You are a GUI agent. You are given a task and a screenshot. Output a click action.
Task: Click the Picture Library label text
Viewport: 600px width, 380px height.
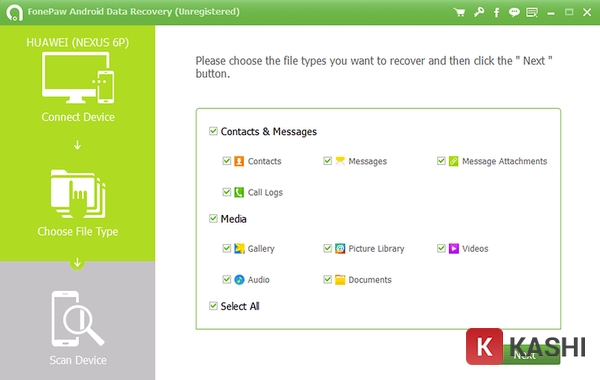point(376,249)
